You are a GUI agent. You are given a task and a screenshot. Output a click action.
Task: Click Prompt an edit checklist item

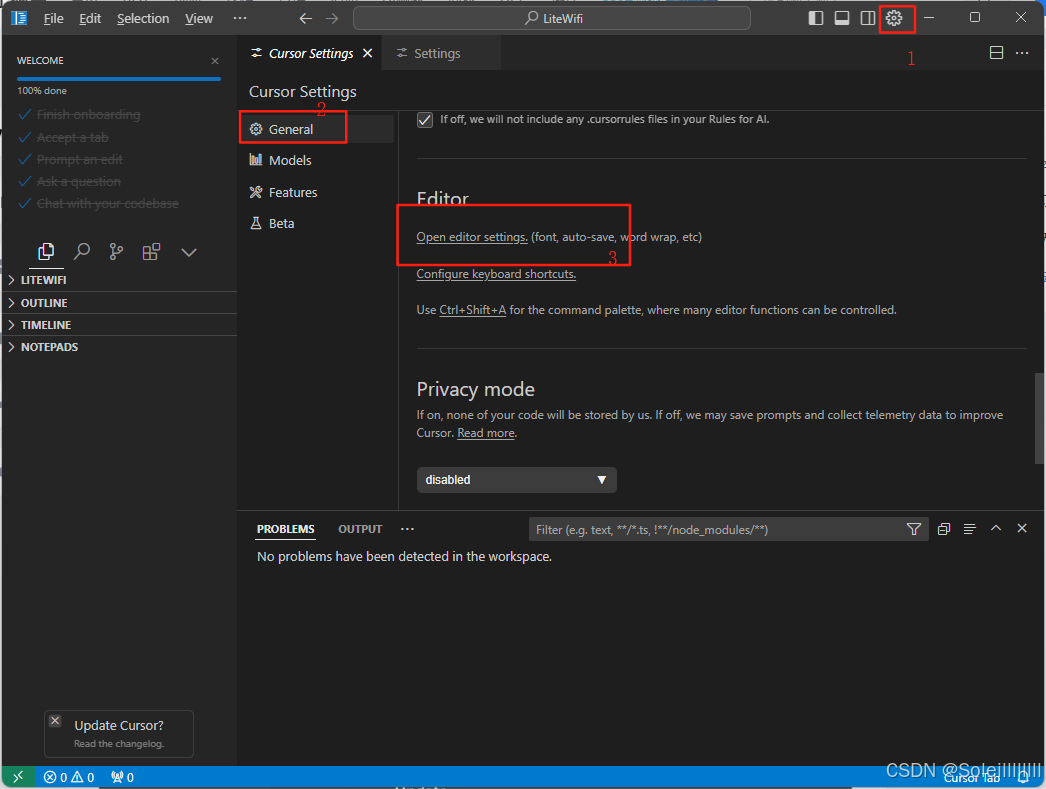[79, 159]
